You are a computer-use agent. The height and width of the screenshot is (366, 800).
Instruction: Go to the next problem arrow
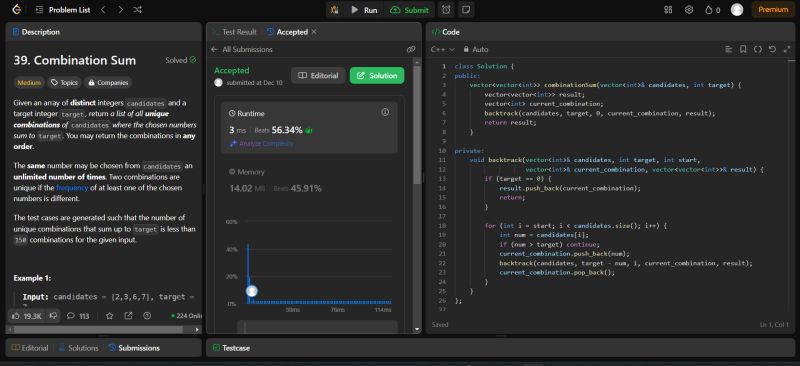pos(120,10)
